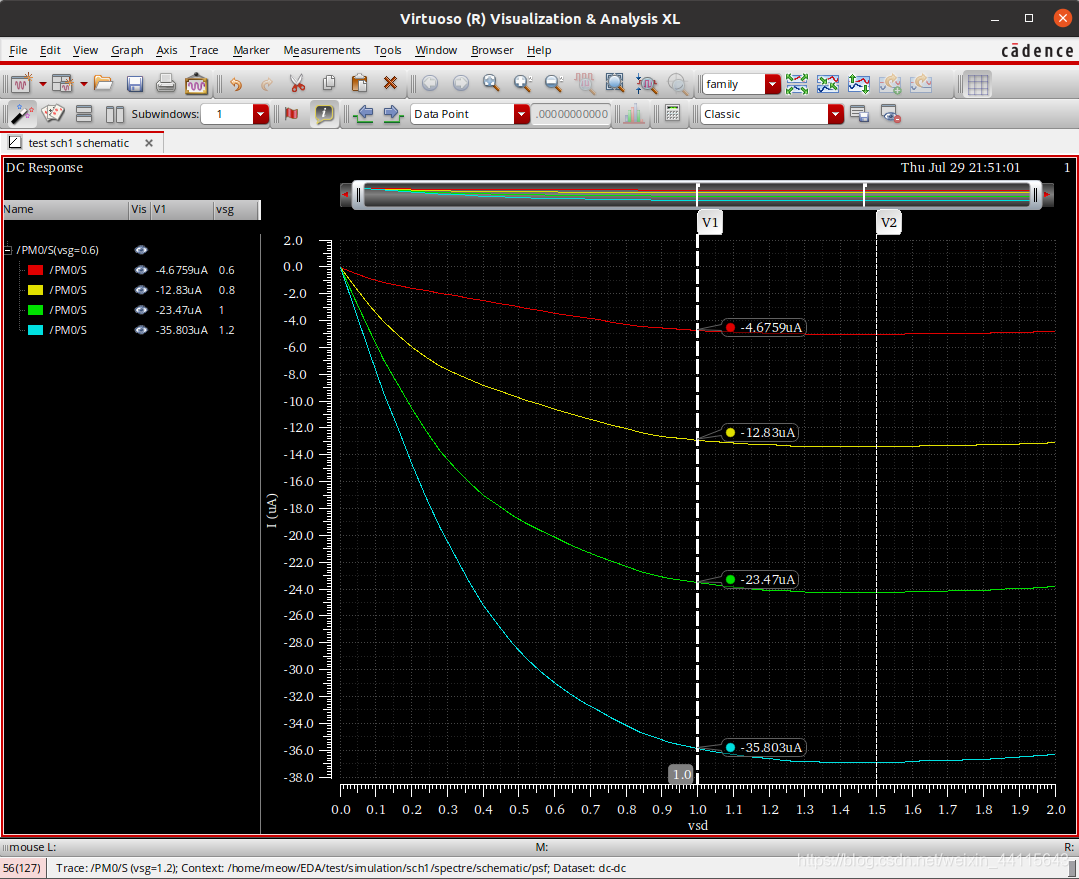This screenshot has height=879, width=1079.
Task: Expand the new window arrow dropdown
Action: coord(43,84)
